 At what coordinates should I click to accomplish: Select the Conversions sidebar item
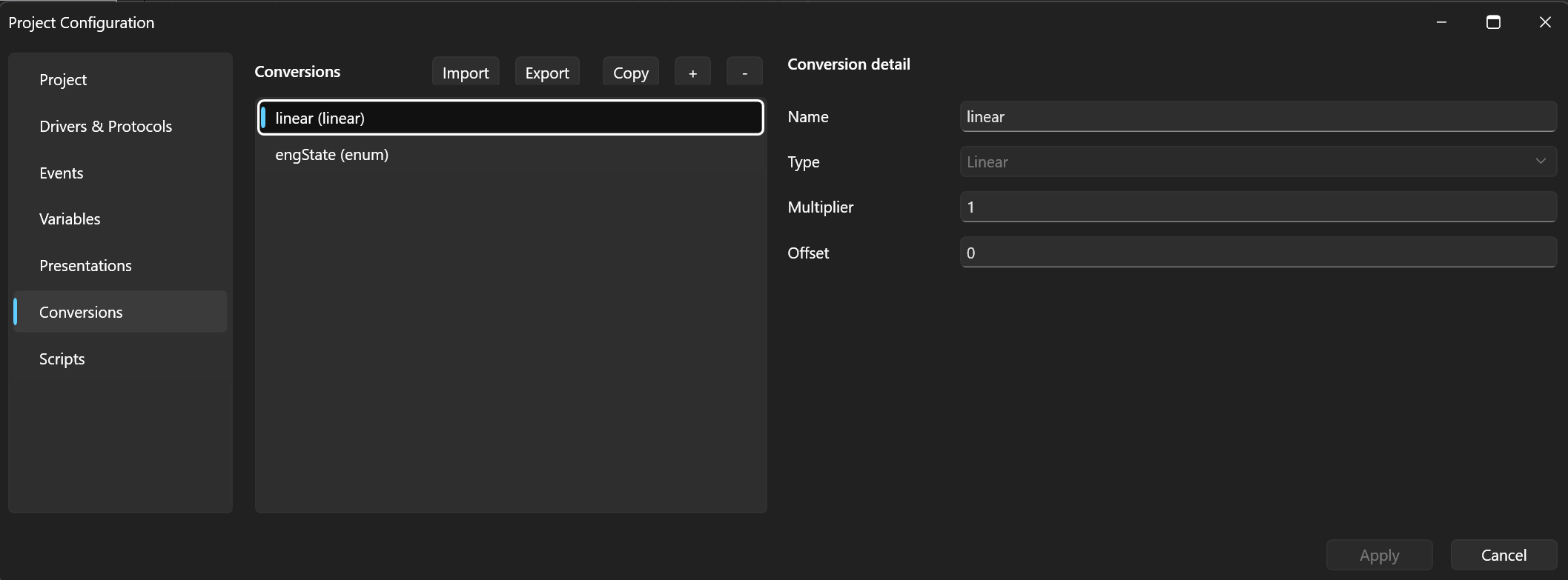120,312
